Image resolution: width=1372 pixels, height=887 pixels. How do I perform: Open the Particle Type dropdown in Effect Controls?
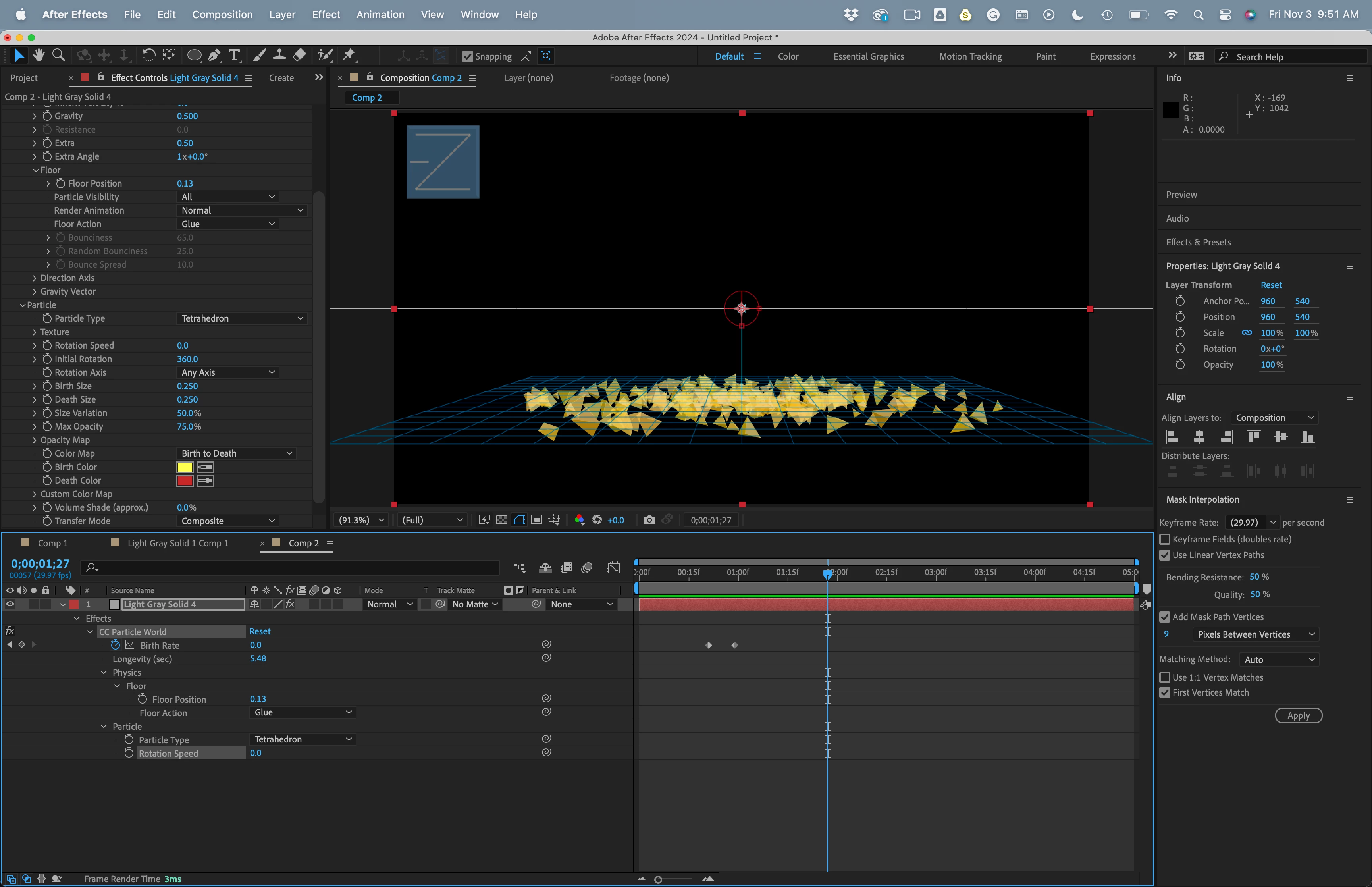(x=242, y=318)
